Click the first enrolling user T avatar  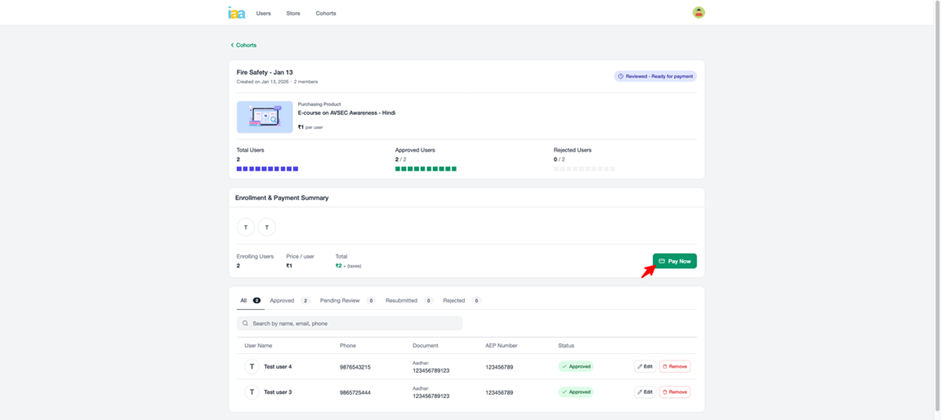pyautogui.click(x=246, y=227)
